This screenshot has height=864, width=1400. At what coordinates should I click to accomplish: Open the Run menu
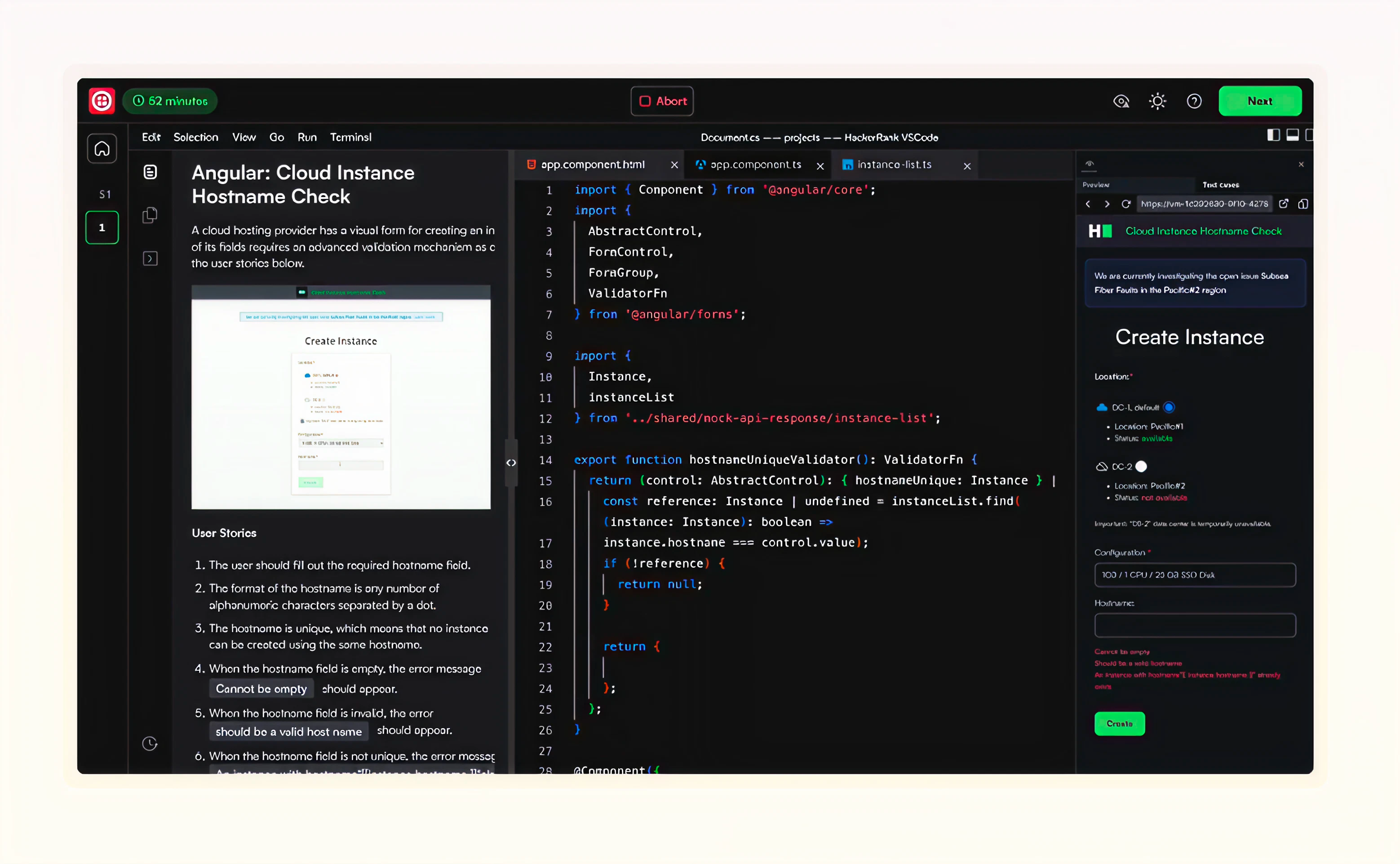tap(306, 137)
